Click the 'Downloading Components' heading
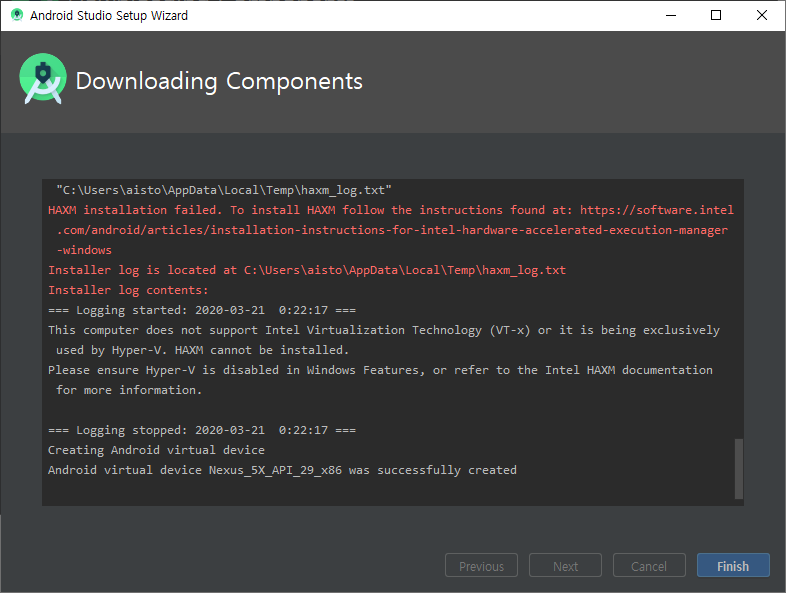 [219, 81]
